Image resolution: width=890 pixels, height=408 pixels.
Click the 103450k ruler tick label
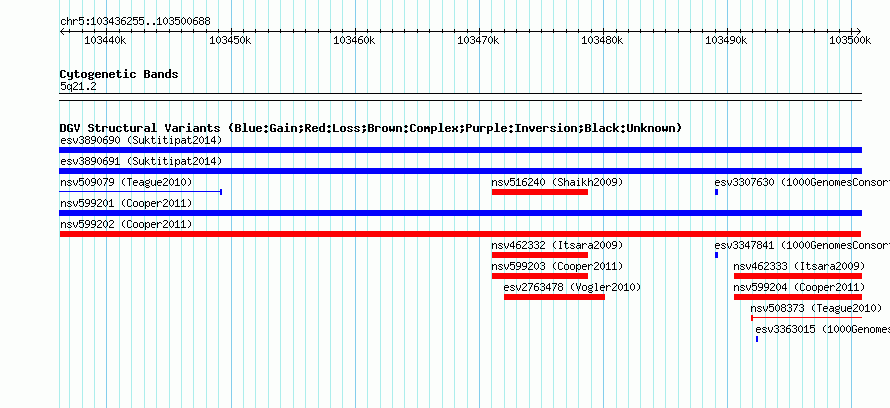pyautogui.click(x=230, y=40)
